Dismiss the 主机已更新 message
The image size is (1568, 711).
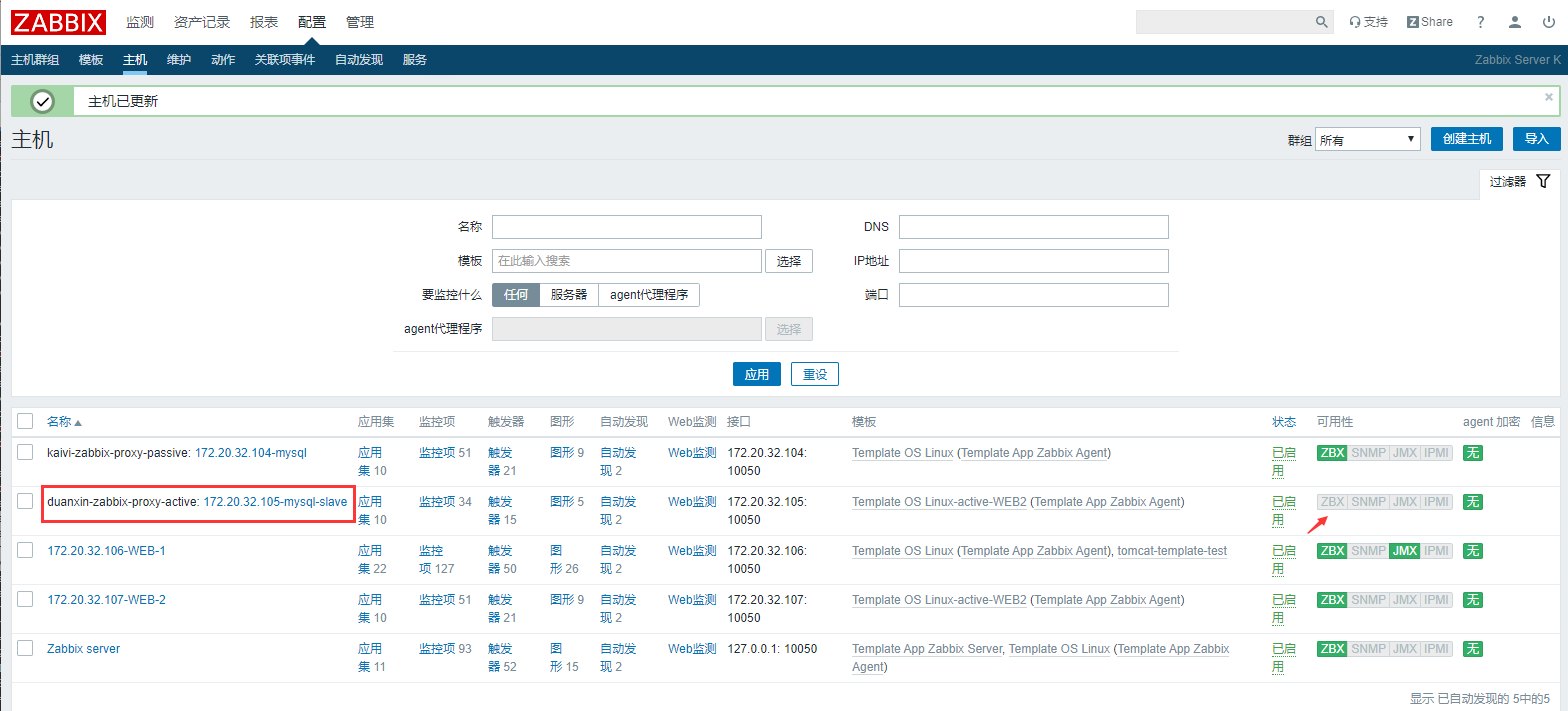point(1549,97)
